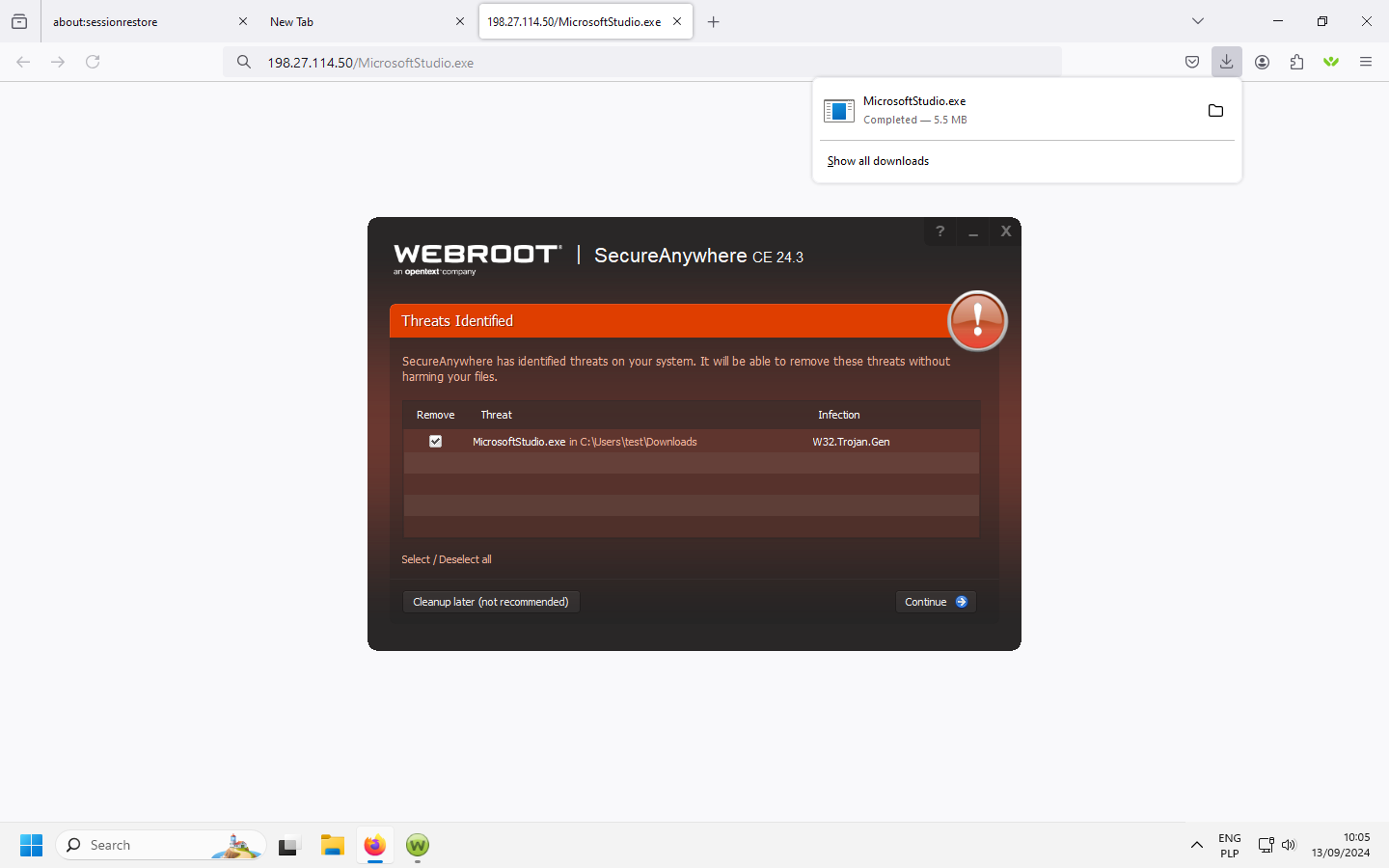Open Save to Pocket icon

point(1192,62)
